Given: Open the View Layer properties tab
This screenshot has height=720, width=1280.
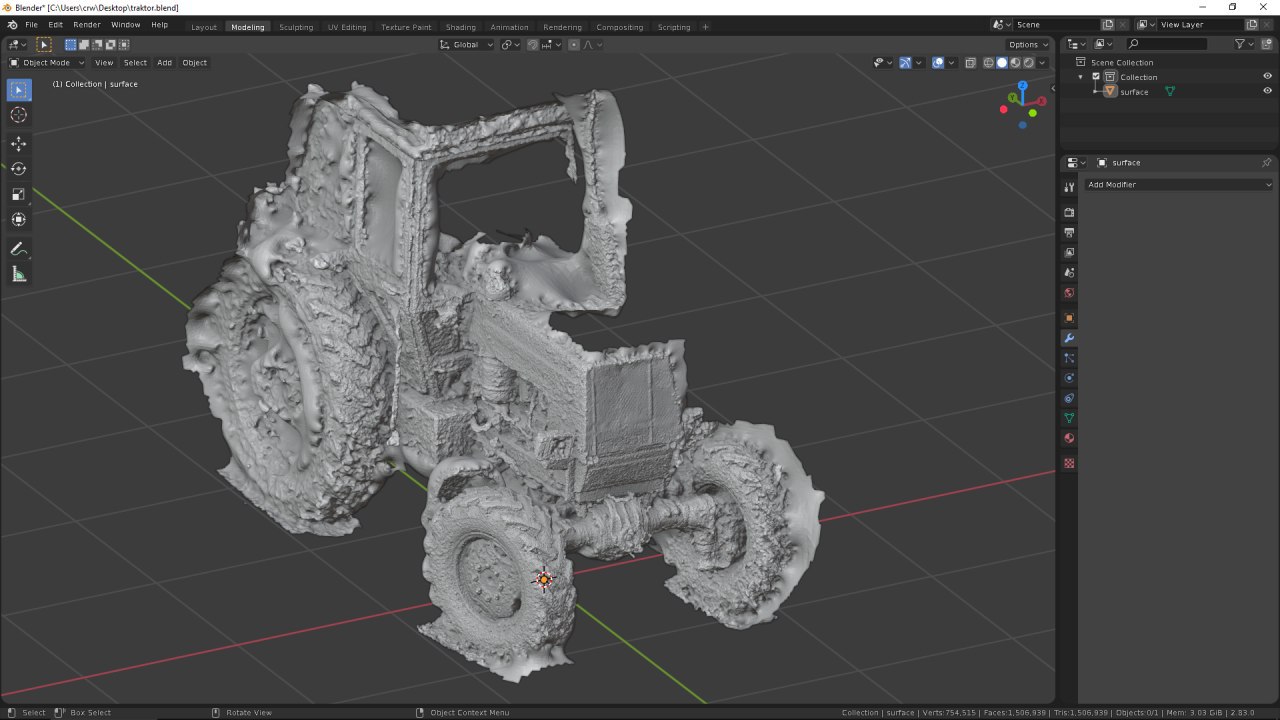Looking at the screenshot, I should click(1069, 252).
